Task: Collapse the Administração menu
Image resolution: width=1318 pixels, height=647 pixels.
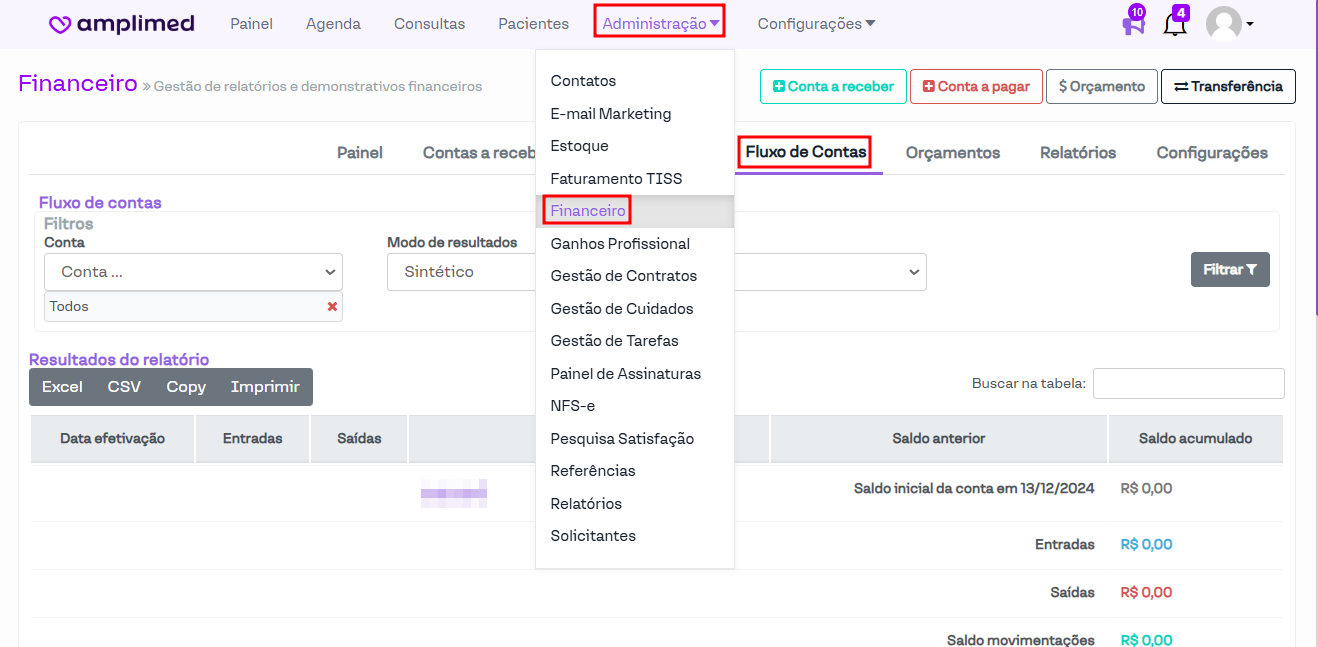Action: (660, 24)
